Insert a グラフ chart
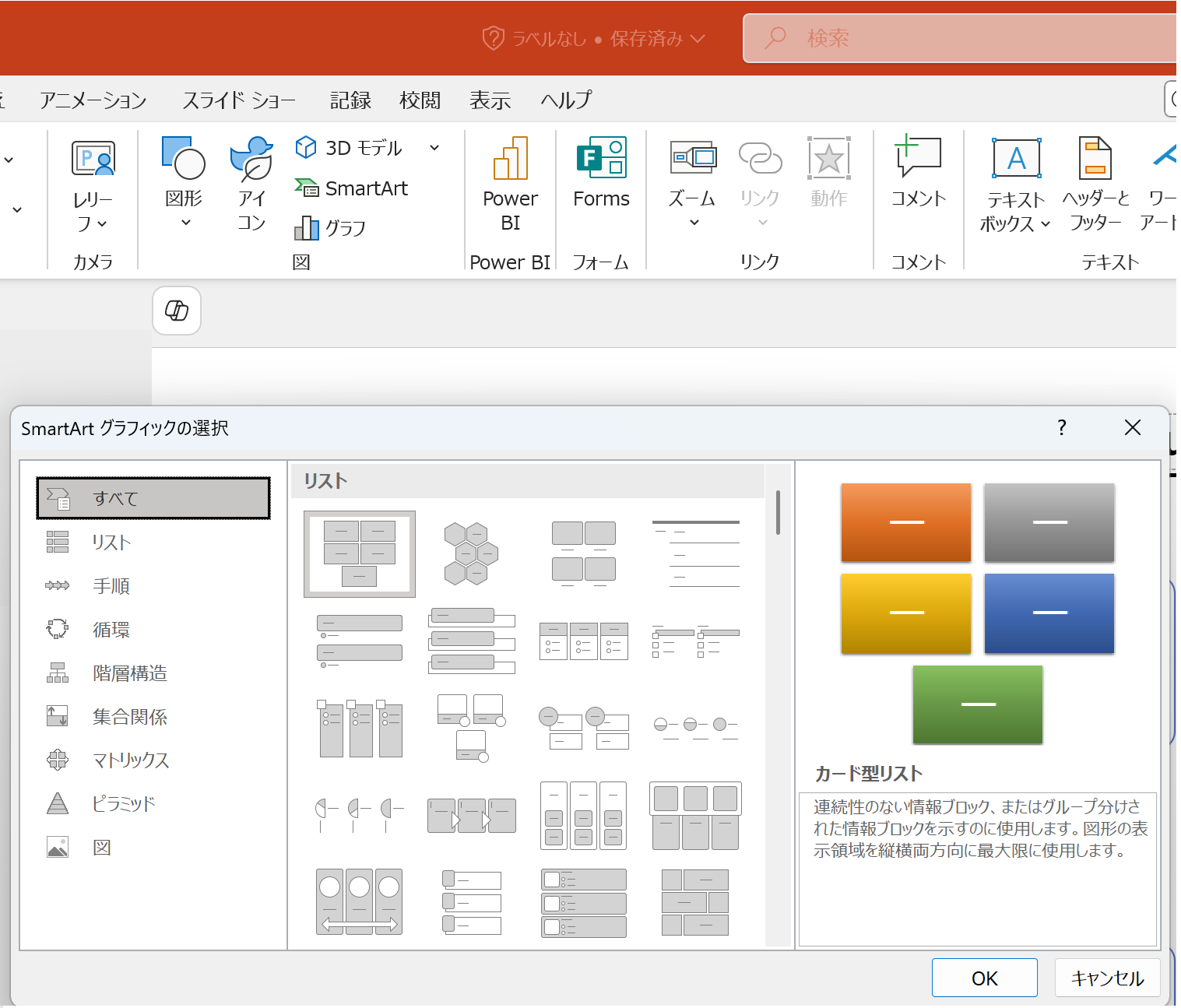Screen dimensions: 1181x1008 [330, 228]
